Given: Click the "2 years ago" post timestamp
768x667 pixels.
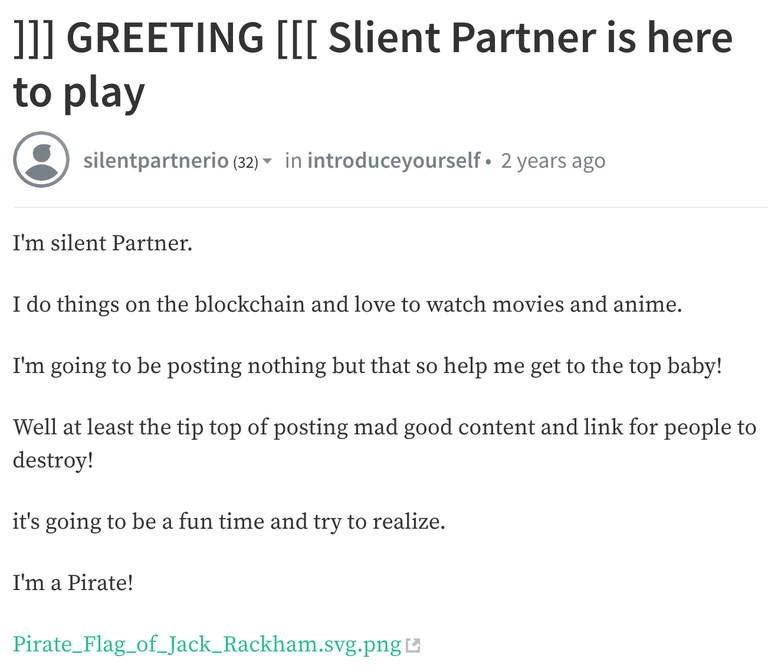Looking at the screenshot, I should [x=553, y=161].
